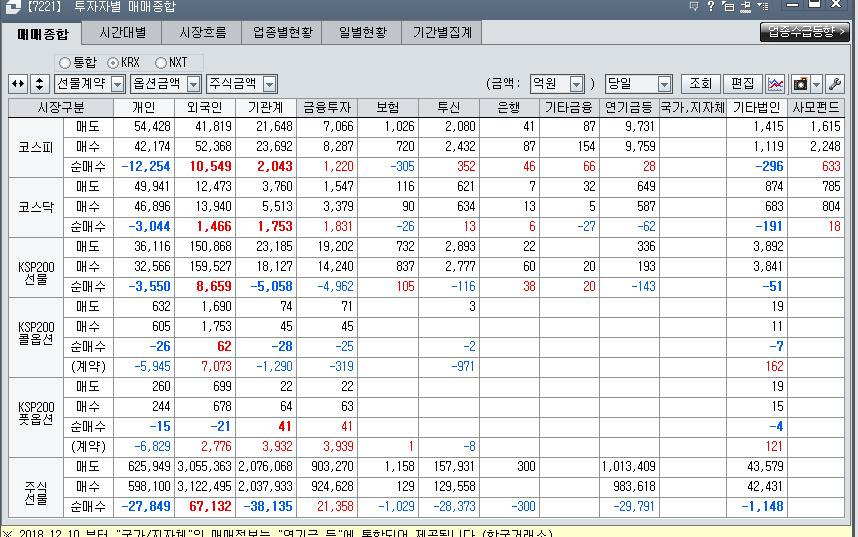Click the 코스닥 기관계 net value 1,753

[x=275, y=227]
